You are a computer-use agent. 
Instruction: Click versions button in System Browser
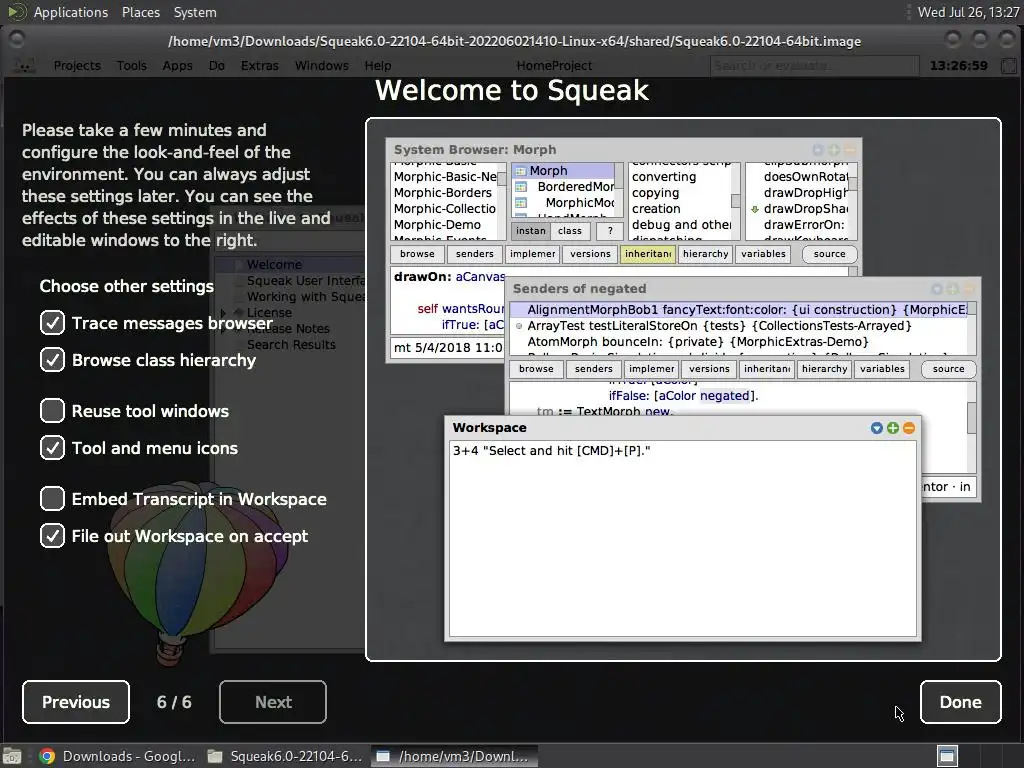pos(590,254)
